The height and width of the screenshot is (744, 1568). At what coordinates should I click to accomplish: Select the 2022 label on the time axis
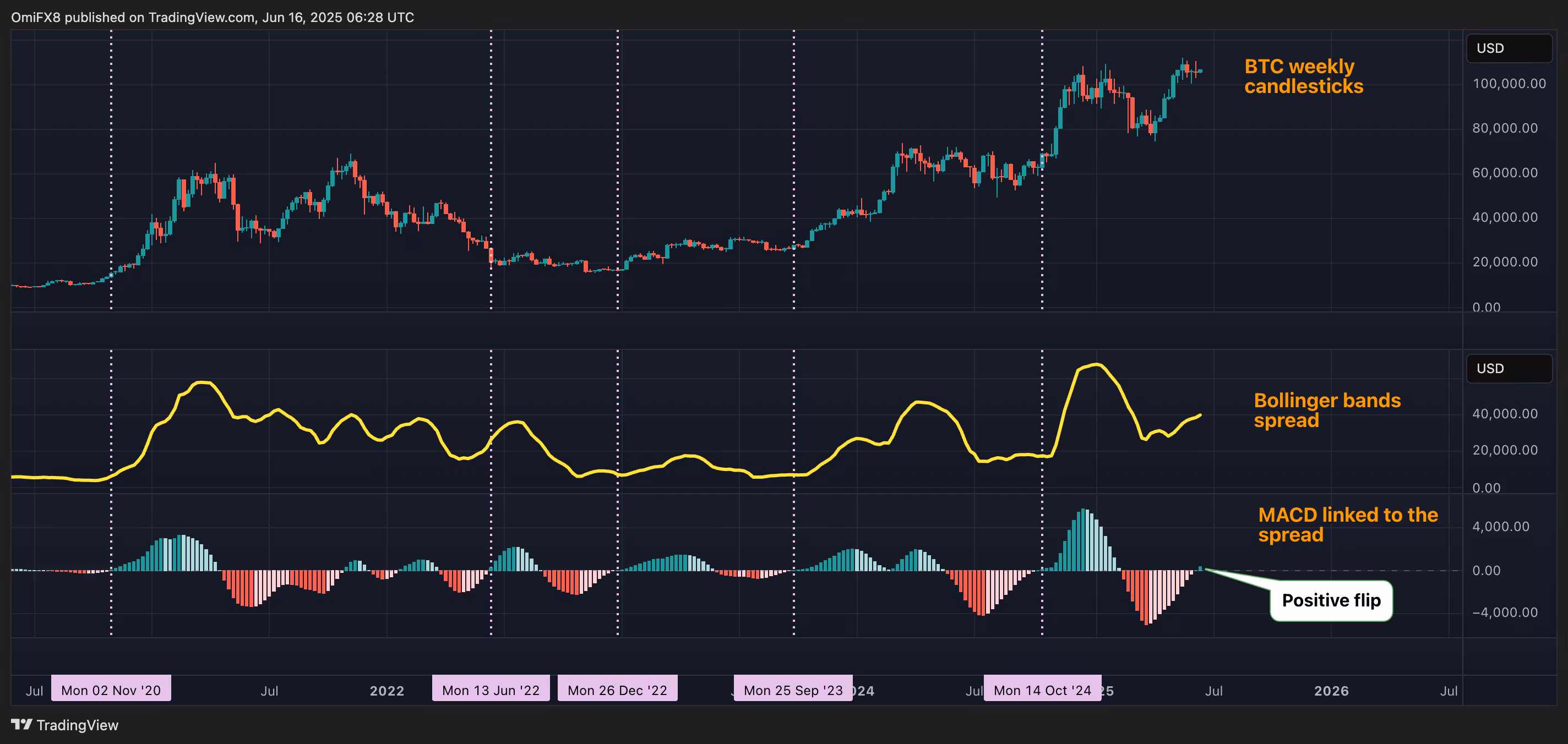point(387,691)
